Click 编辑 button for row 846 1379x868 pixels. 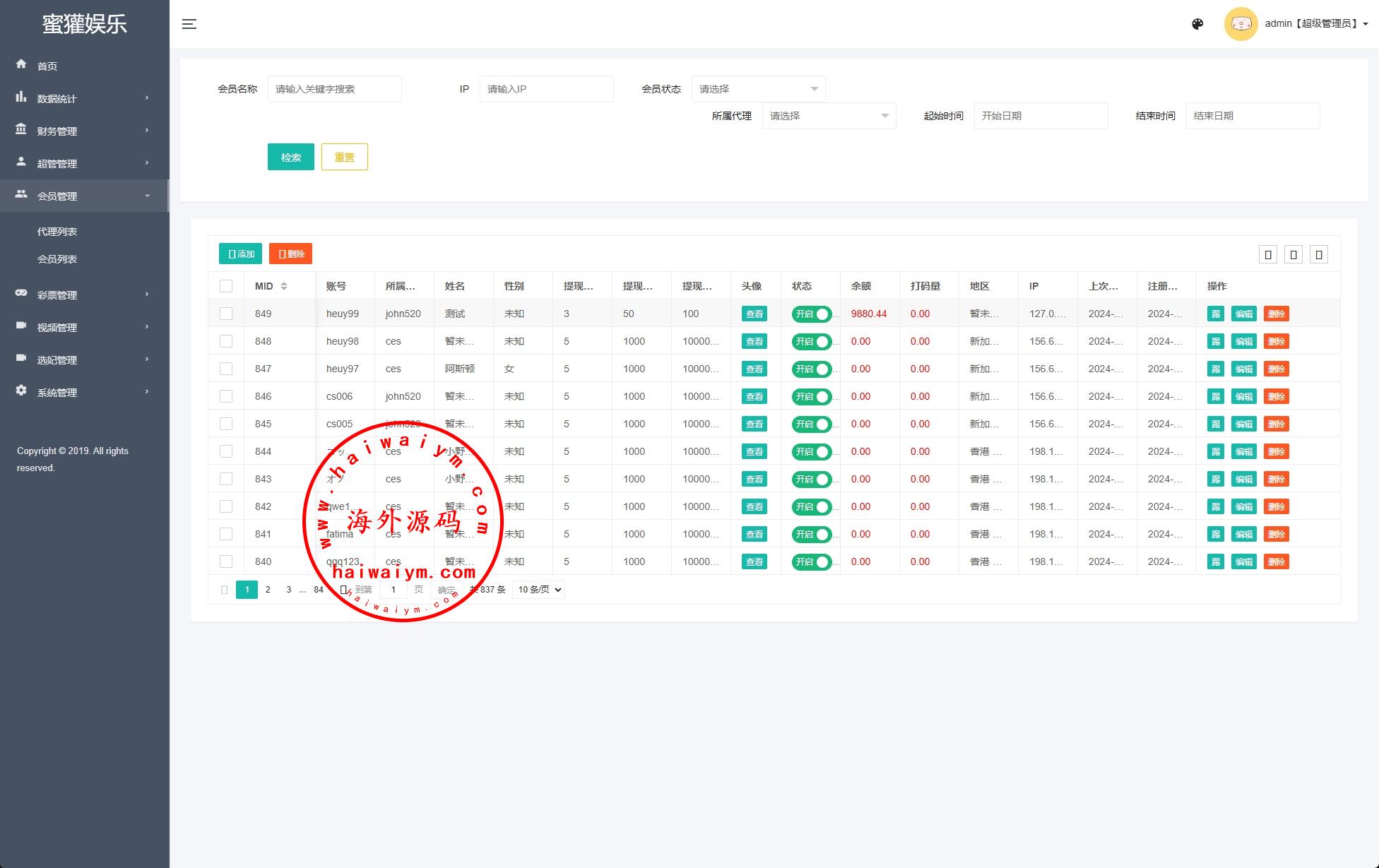(x=1243, y=397)
